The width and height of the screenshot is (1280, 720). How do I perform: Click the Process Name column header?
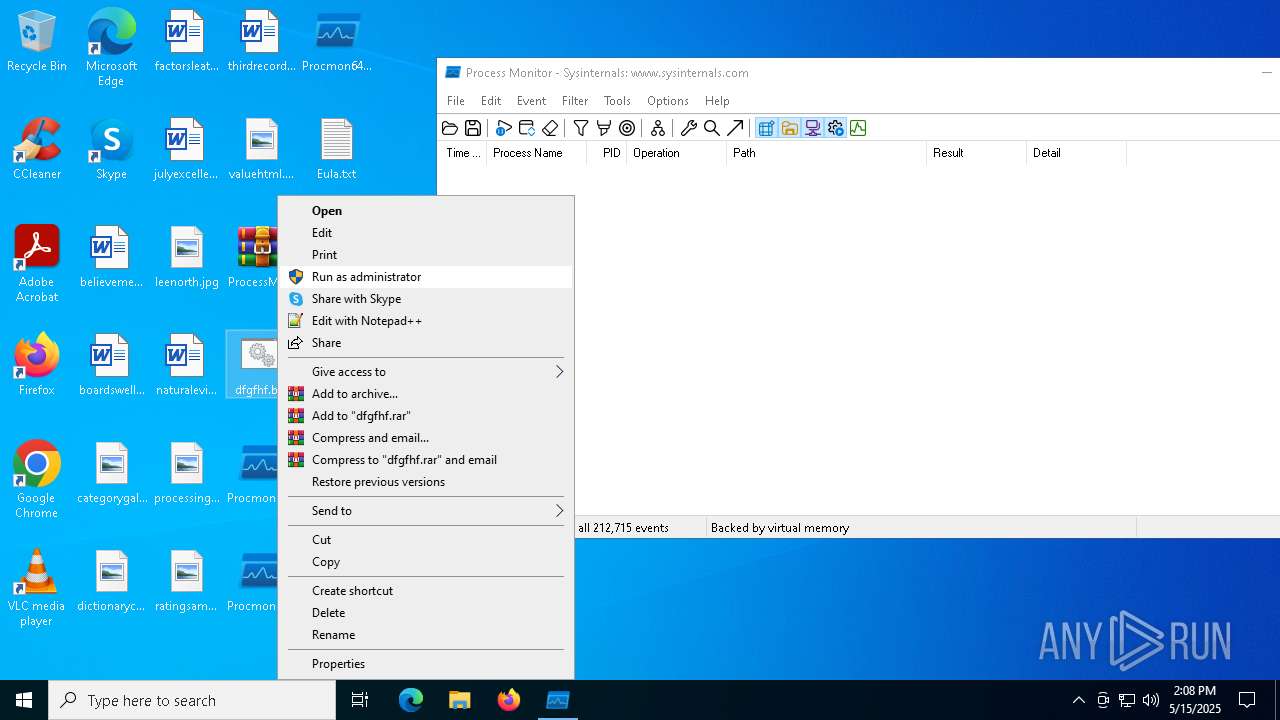coord(536,153)
